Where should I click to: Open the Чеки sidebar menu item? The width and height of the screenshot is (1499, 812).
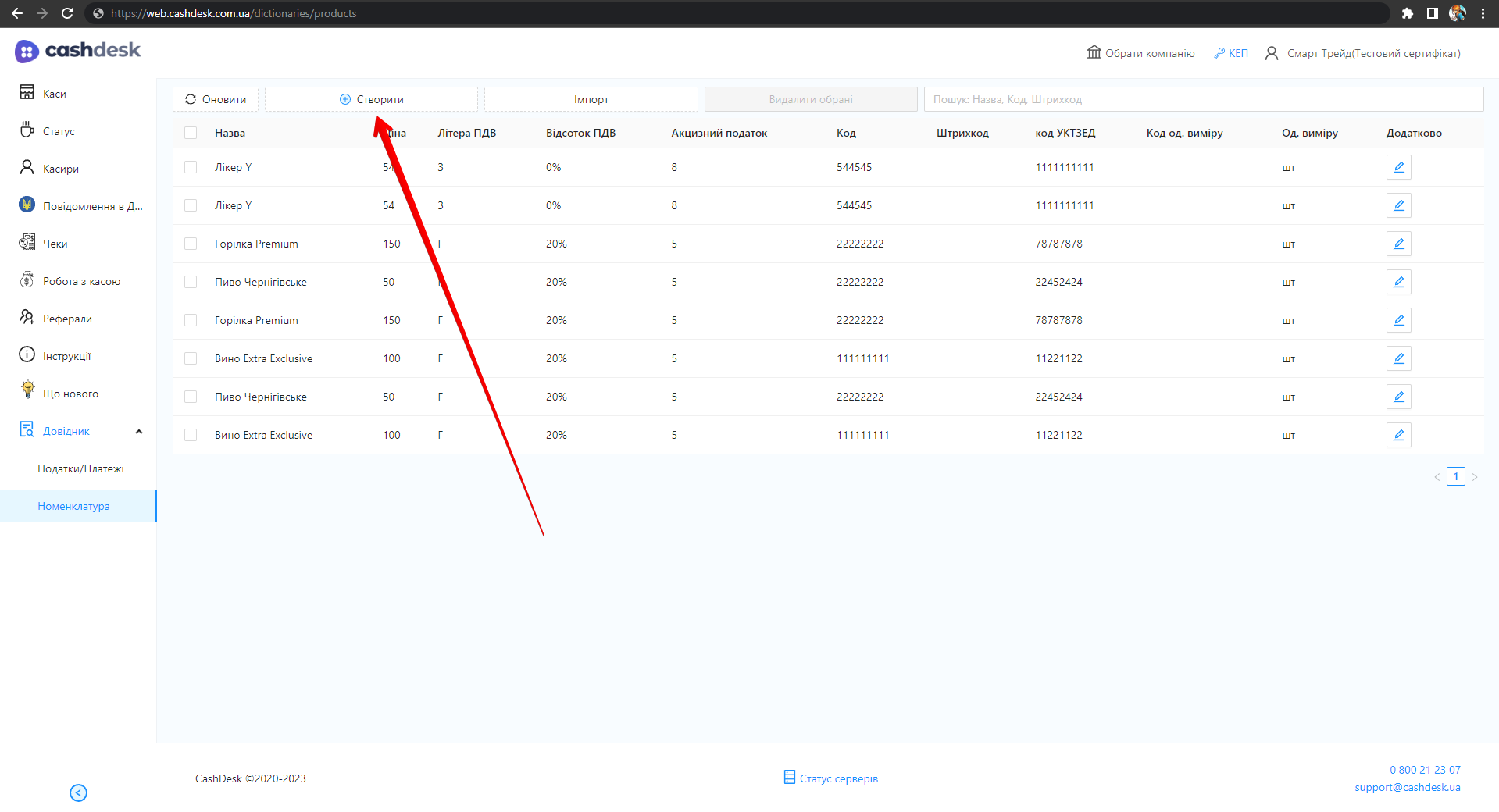tap(55, 244)
